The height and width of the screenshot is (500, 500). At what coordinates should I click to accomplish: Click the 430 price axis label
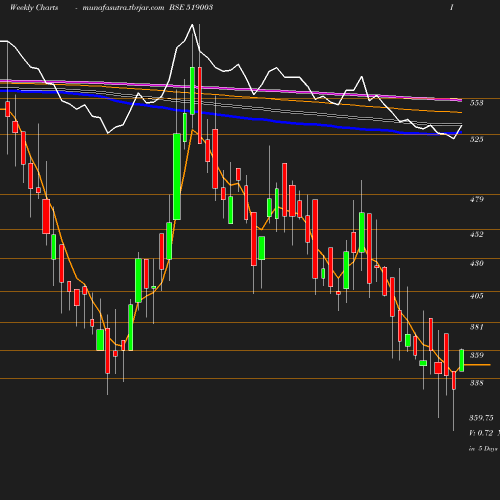(x=476, y=263)
